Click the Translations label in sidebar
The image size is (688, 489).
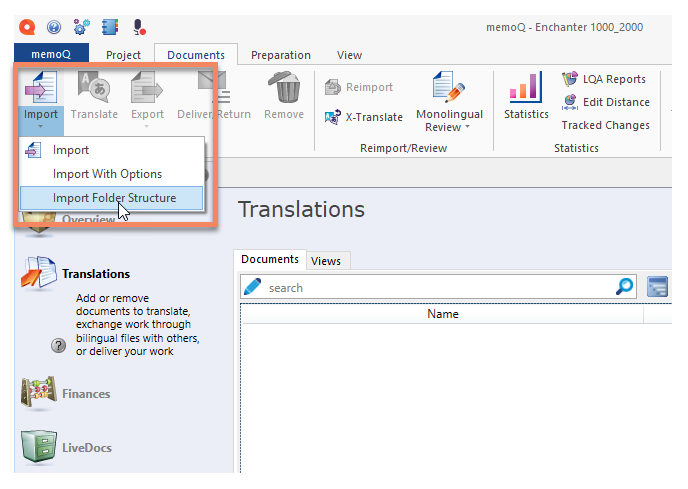point(96,274)
